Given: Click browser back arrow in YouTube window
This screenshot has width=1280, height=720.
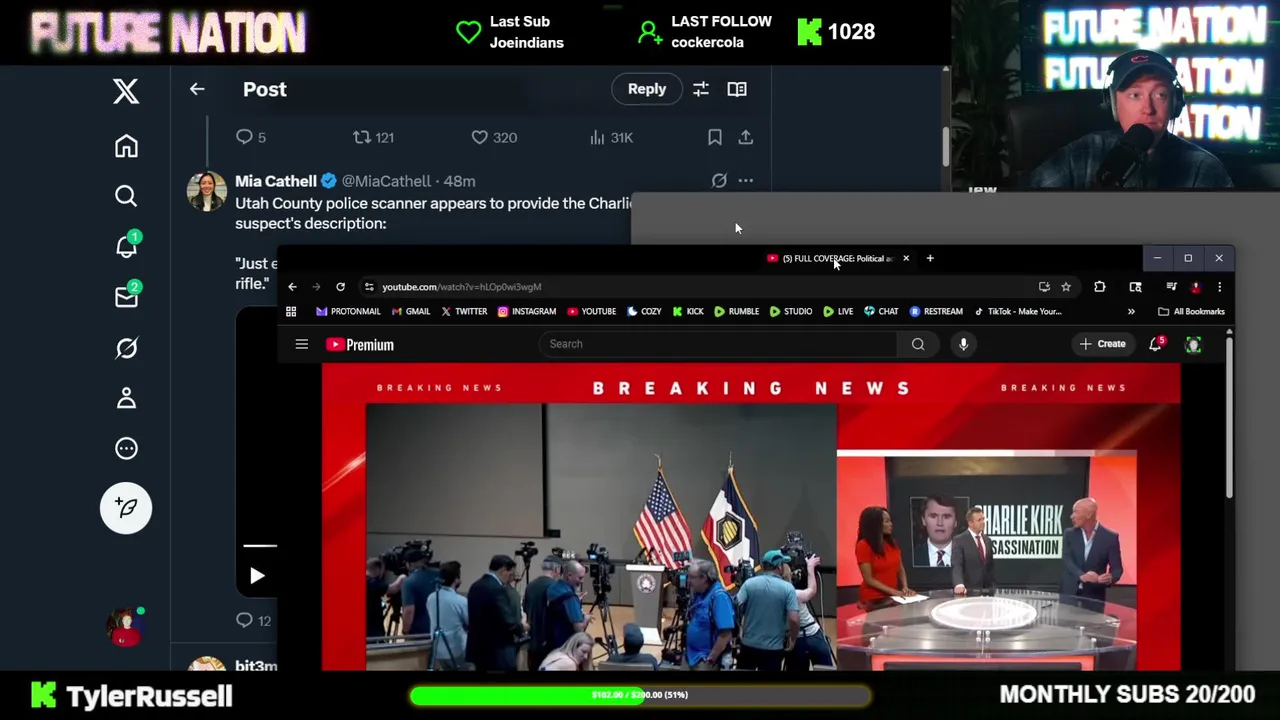Looking at the screenshot, I should pyautogui.click(x=292, y=287).
